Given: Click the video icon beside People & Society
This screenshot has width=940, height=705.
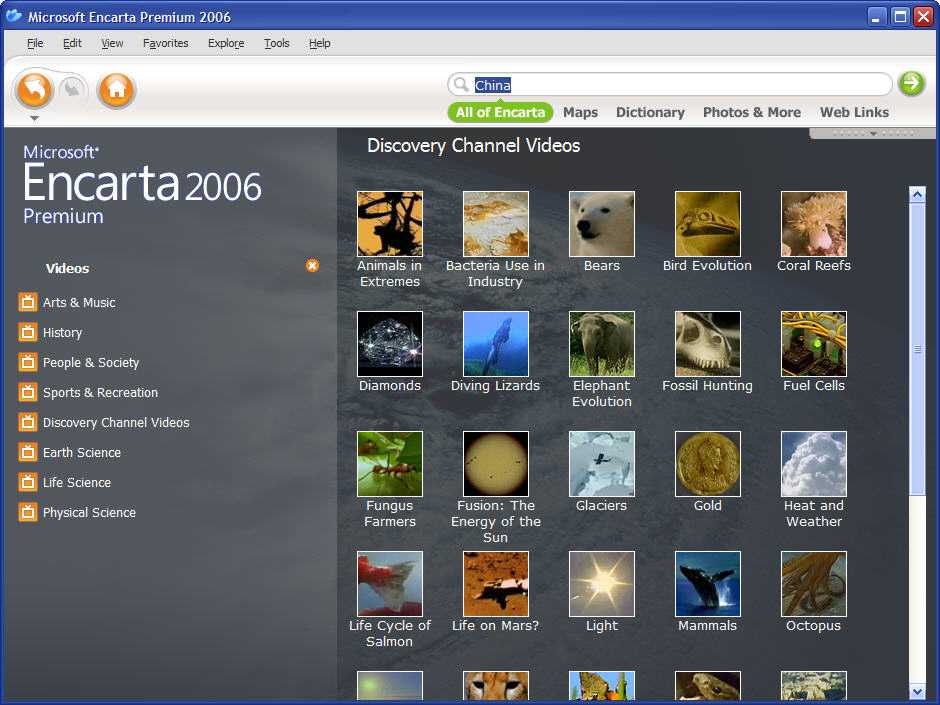Looking at the screenshot, I should click(28, 362).
